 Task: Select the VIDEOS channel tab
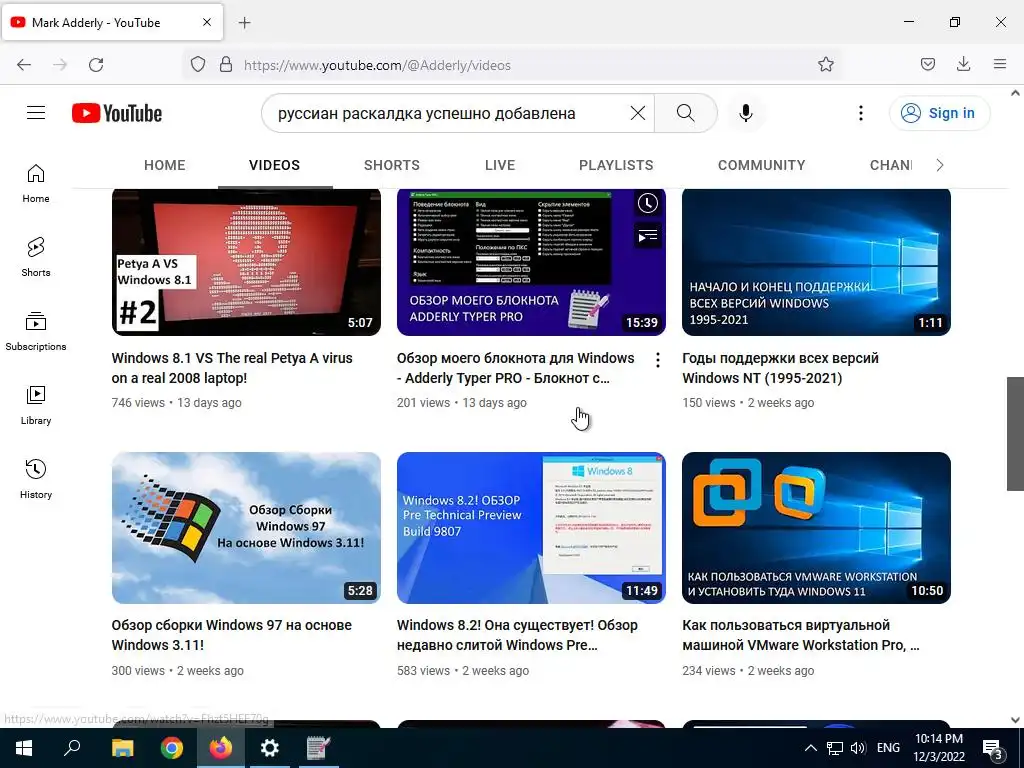[x=274, y=165]
